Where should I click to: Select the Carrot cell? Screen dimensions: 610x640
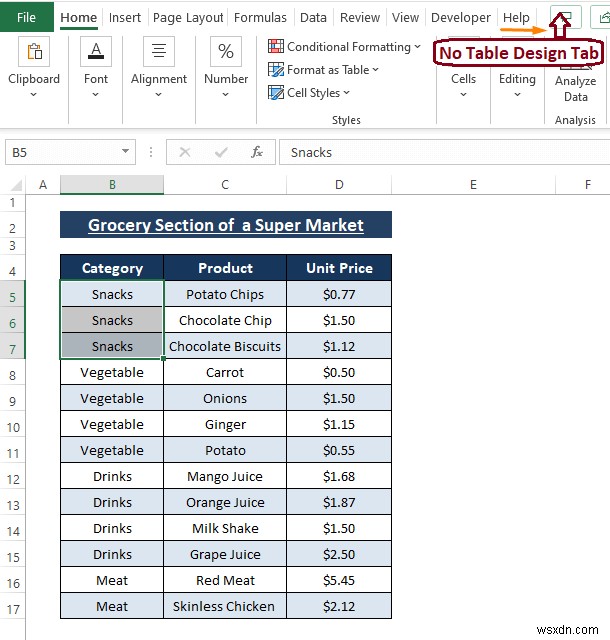point(225,372)
